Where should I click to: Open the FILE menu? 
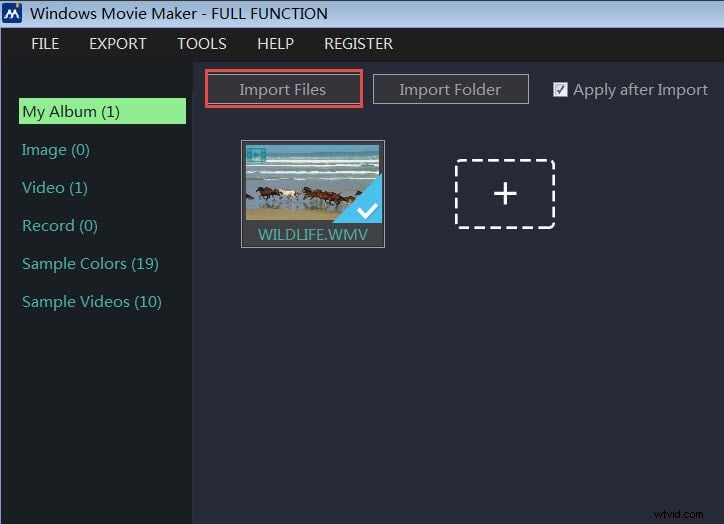45,44
